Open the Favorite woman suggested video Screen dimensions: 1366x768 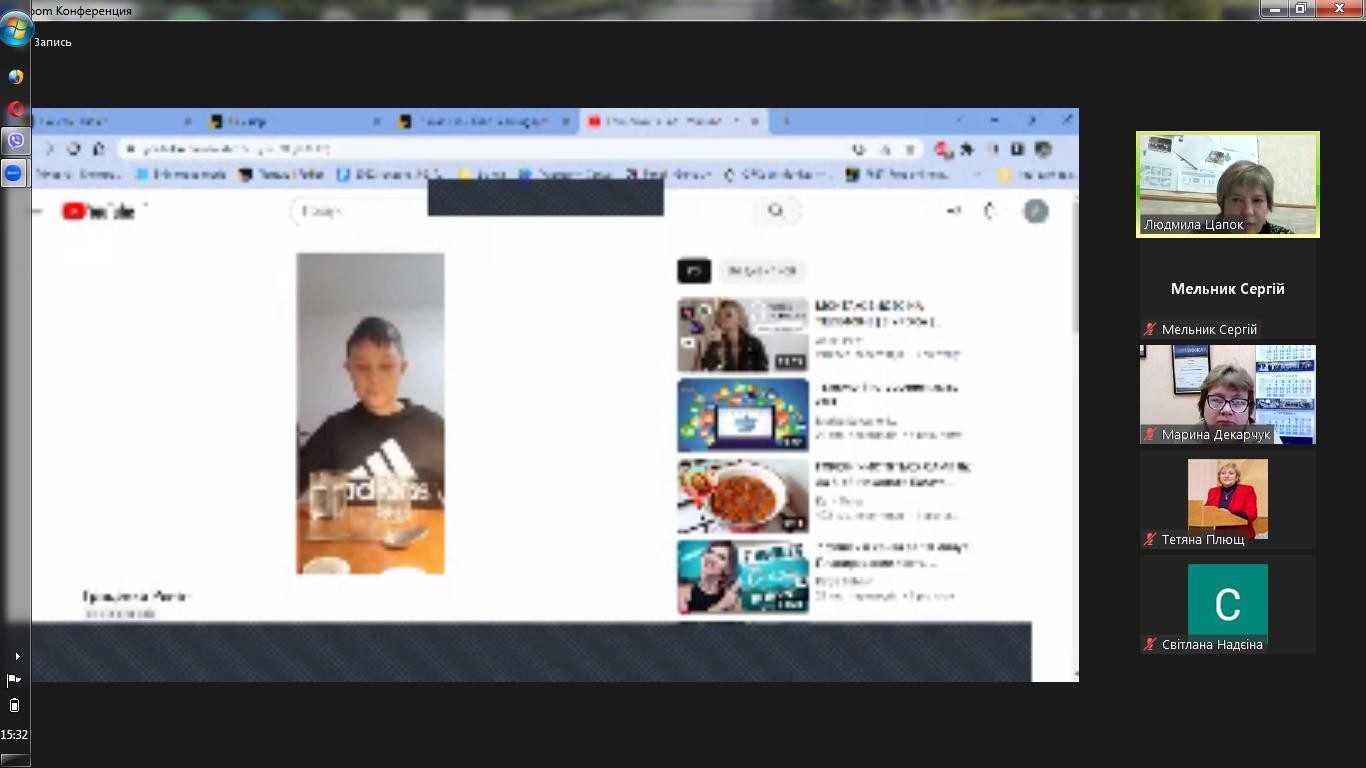(x=743, y=577)
